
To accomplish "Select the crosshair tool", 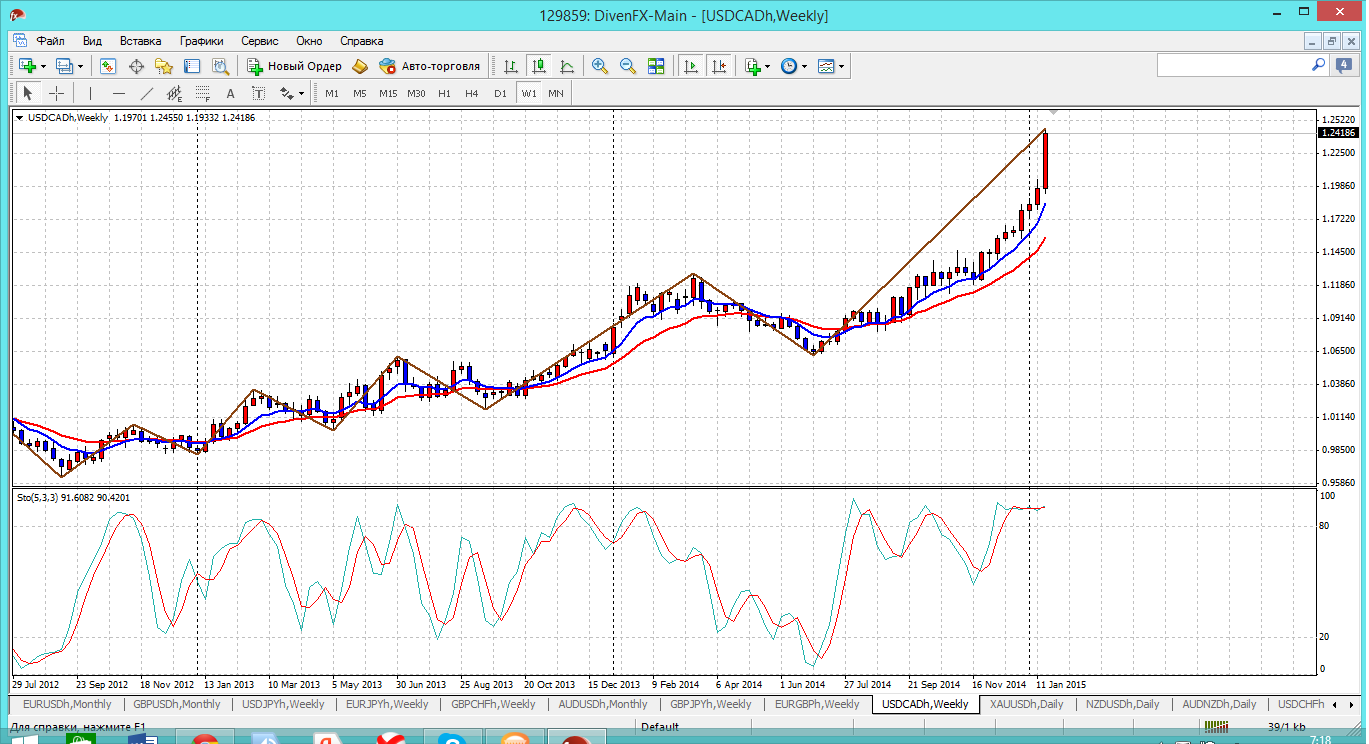I will [x=57, y=93].
